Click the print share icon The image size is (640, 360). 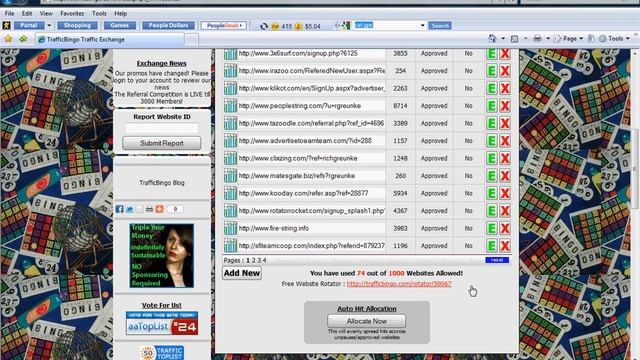tap(149, 209)
